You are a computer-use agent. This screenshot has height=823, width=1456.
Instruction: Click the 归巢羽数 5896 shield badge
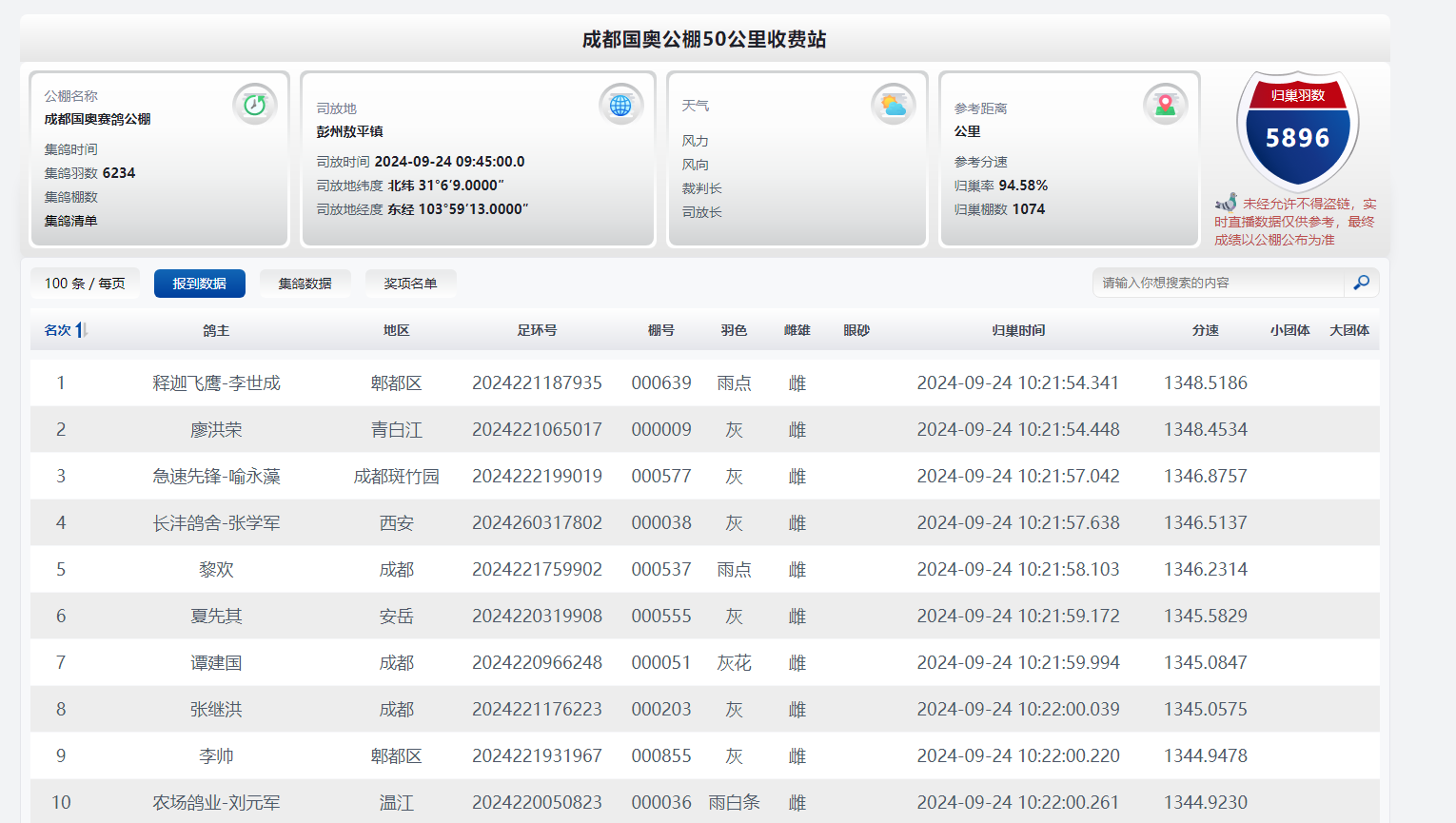point(1297,131)
